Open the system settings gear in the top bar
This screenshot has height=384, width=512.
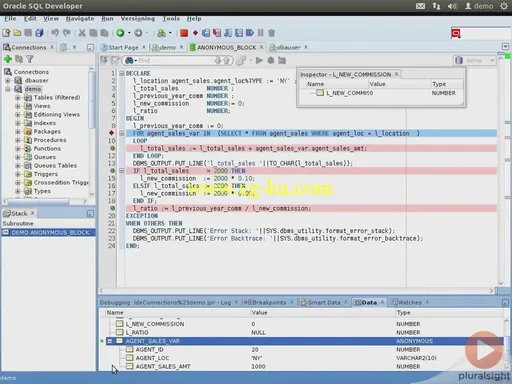click(504, 6)
